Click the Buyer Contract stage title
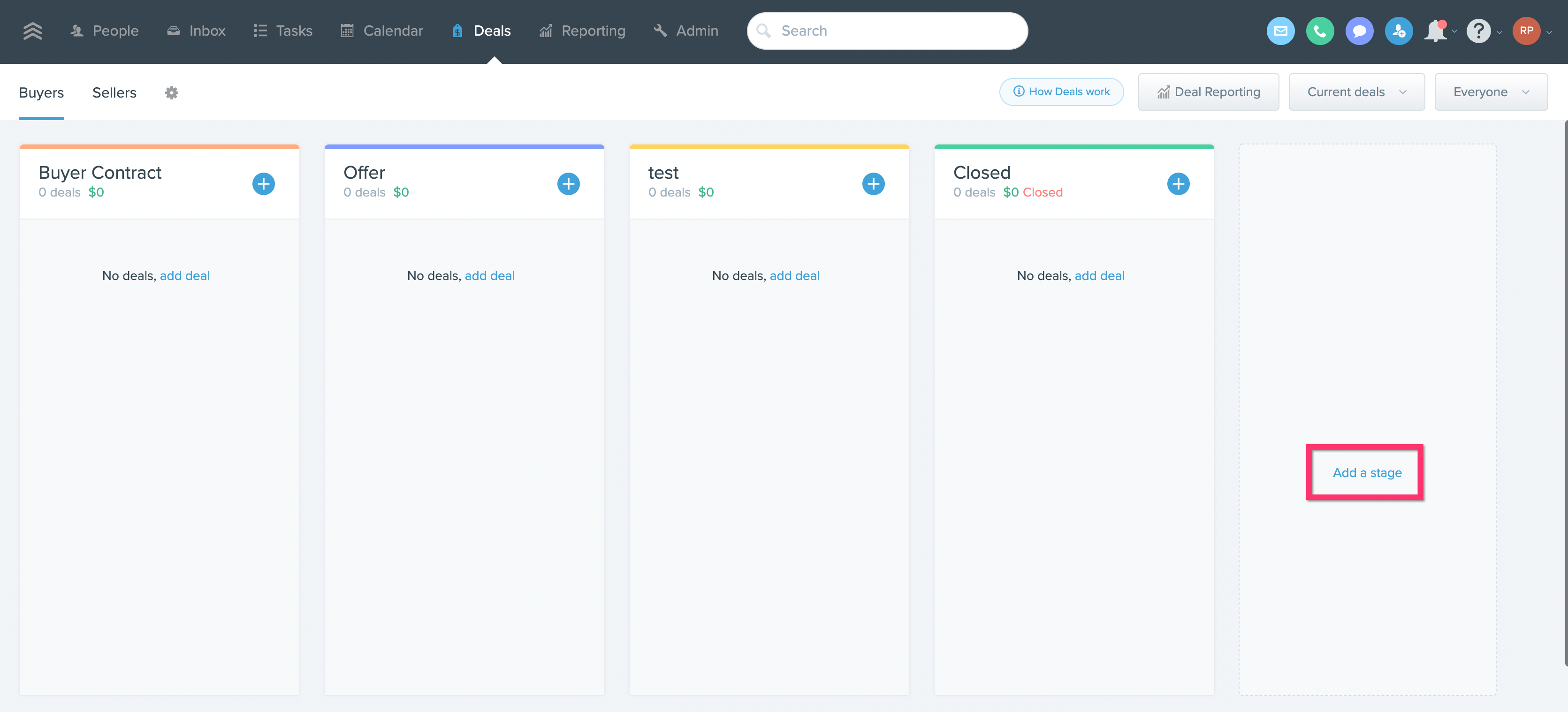Screen dimensions: 1568x712 click(x=100, y=172)
